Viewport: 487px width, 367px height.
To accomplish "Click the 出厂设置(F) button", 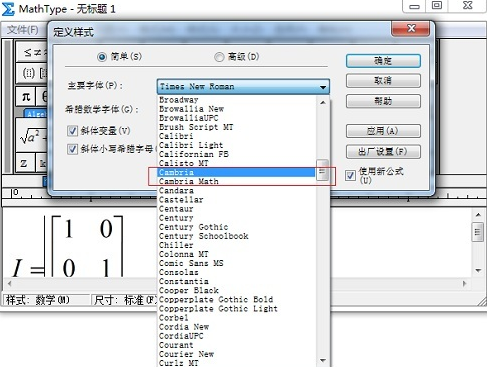I will tap(383, 152).
